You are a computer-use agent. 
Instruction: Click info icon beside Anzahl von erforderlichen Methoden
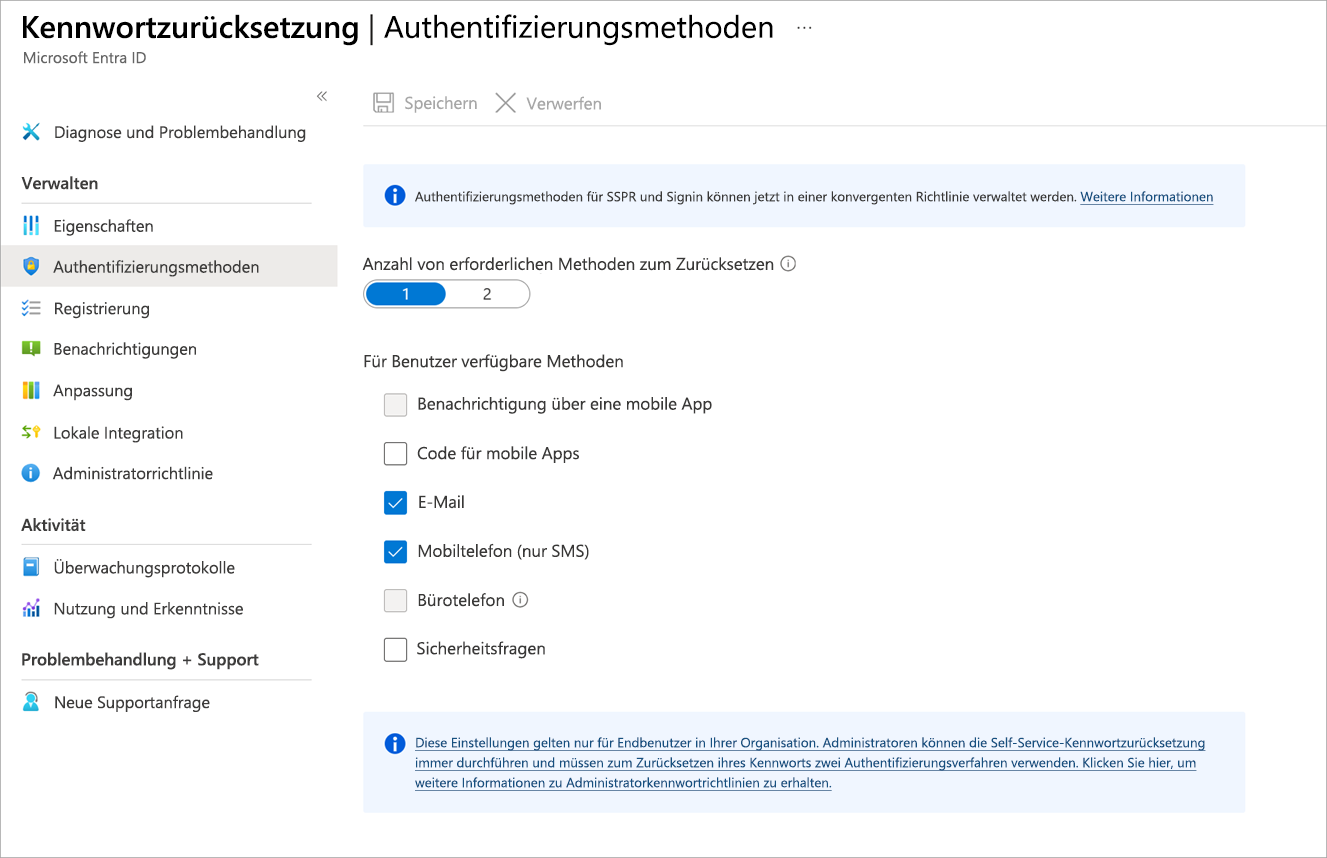(x=788, y=264)
